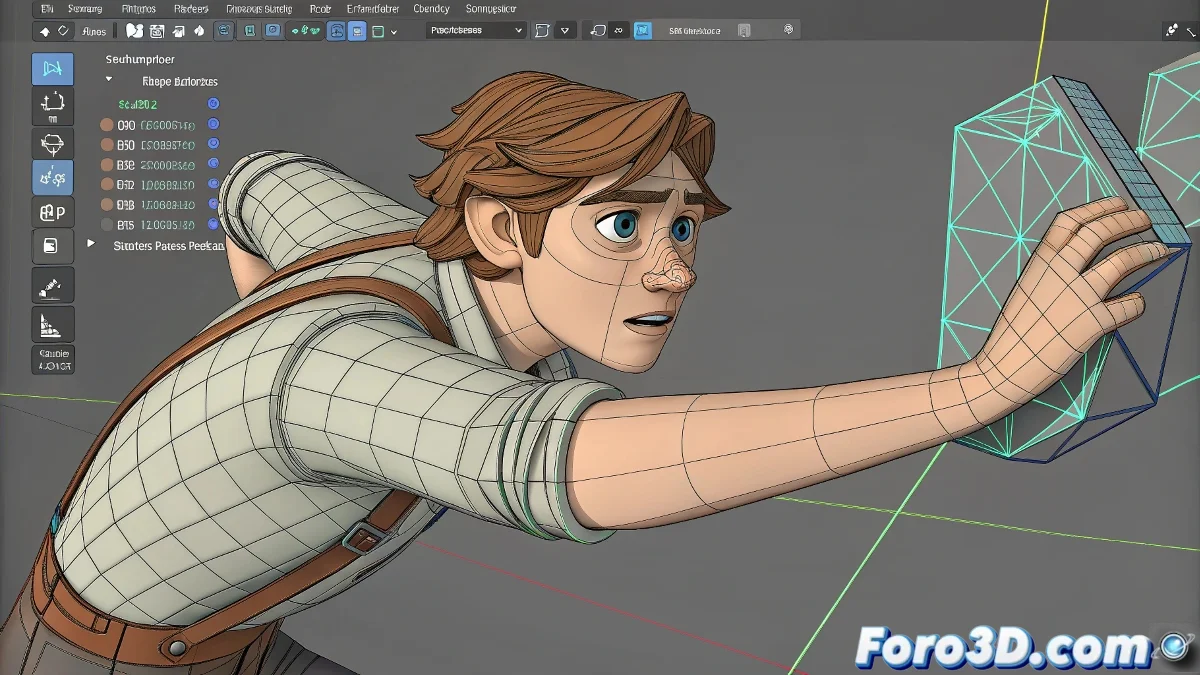Click the eyedropper icon at top-right corner

[x=1170, y=31]
